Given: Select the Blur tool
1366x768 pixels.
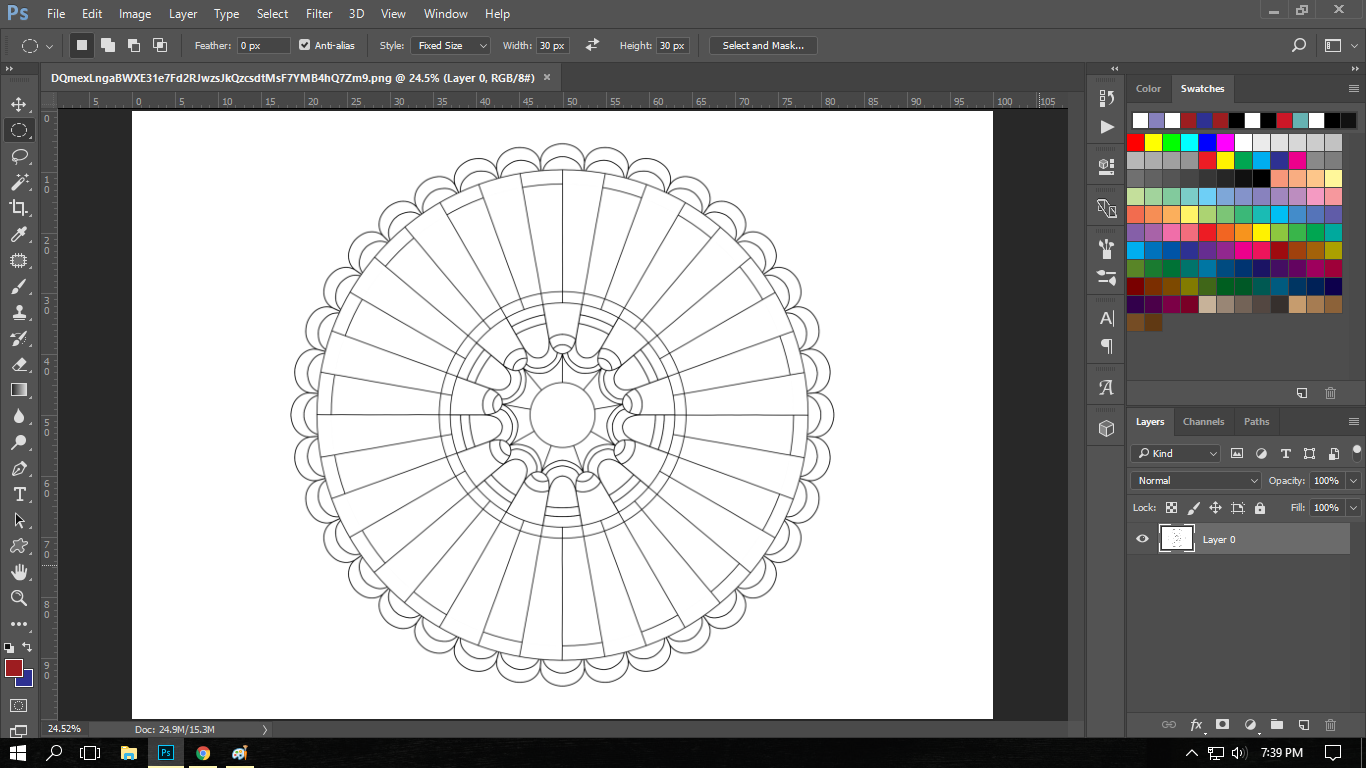Looking at the screenshot, I should [19, 416].
